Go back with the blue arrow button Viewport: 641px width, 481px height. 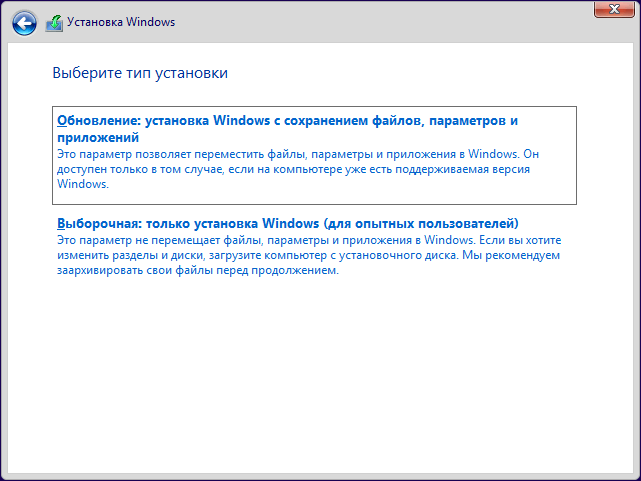pyautogui.click(x=24, y=23)
